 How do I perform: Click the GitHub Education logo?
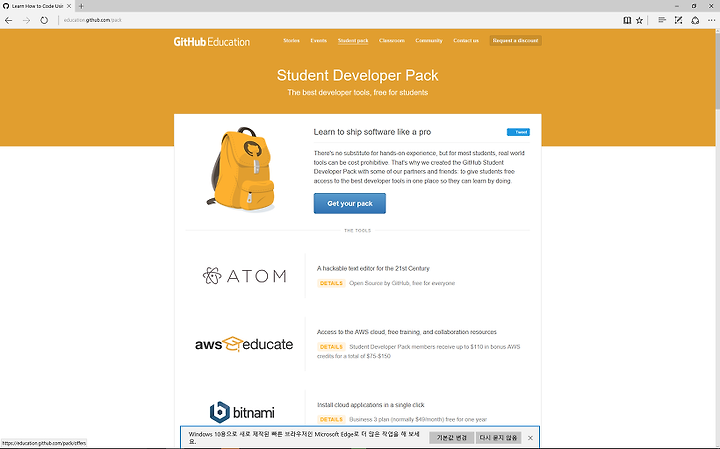pos(212,42)
